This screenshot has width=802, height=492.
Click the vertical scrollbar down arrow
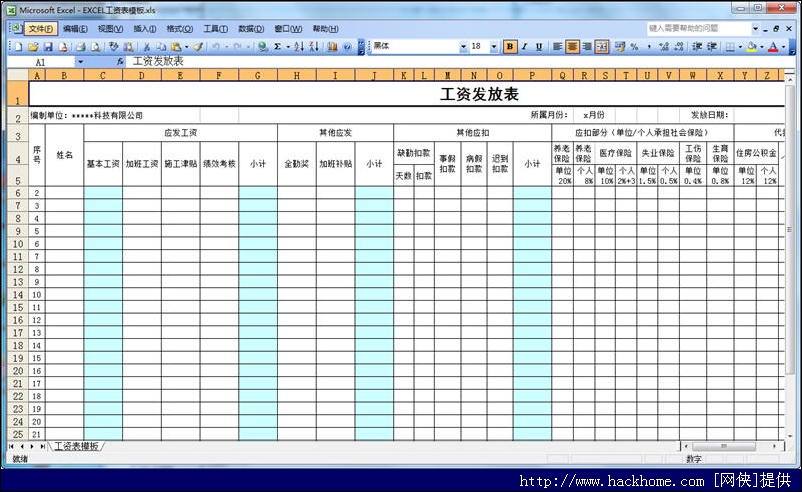[790, 436]
